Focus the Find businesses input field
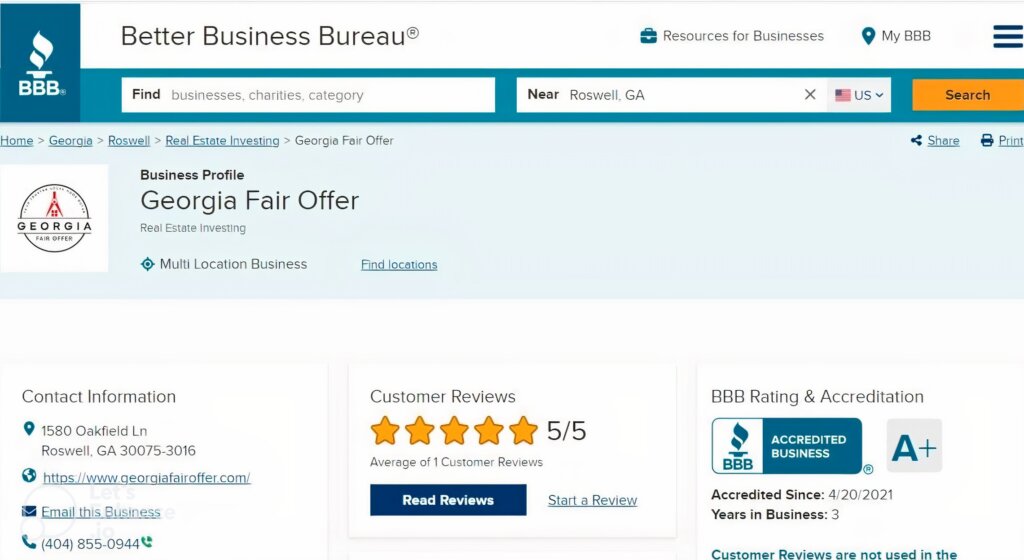 (x=308, y=95)
